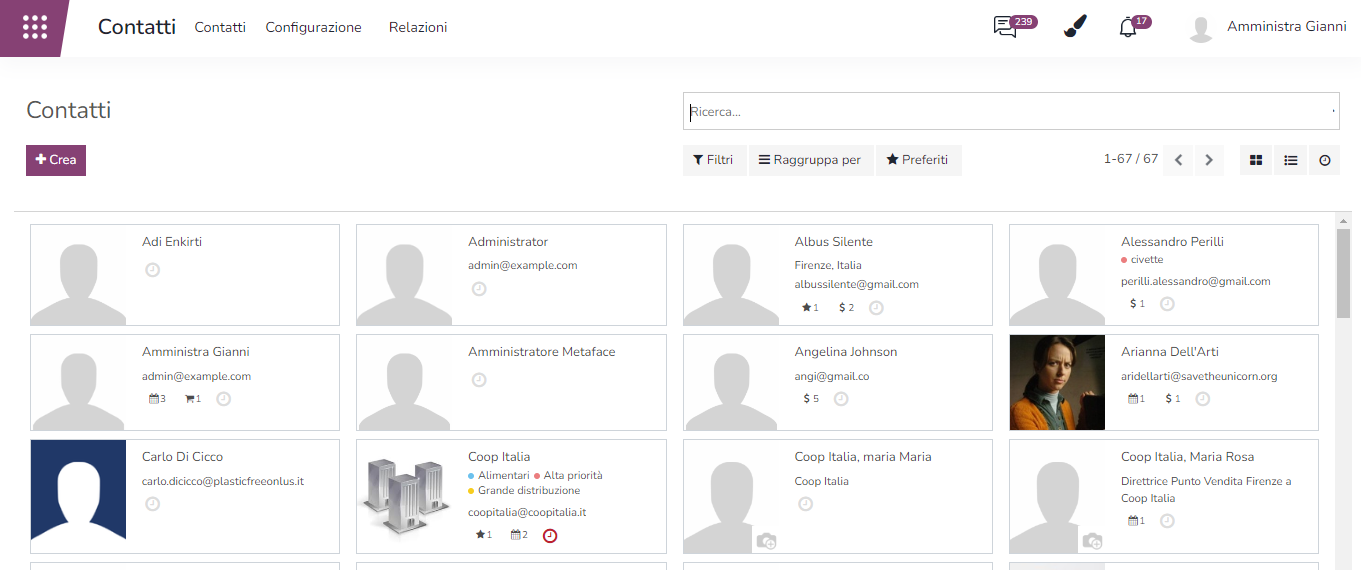Open the notifications bell icon

[x=1128, y=27]
